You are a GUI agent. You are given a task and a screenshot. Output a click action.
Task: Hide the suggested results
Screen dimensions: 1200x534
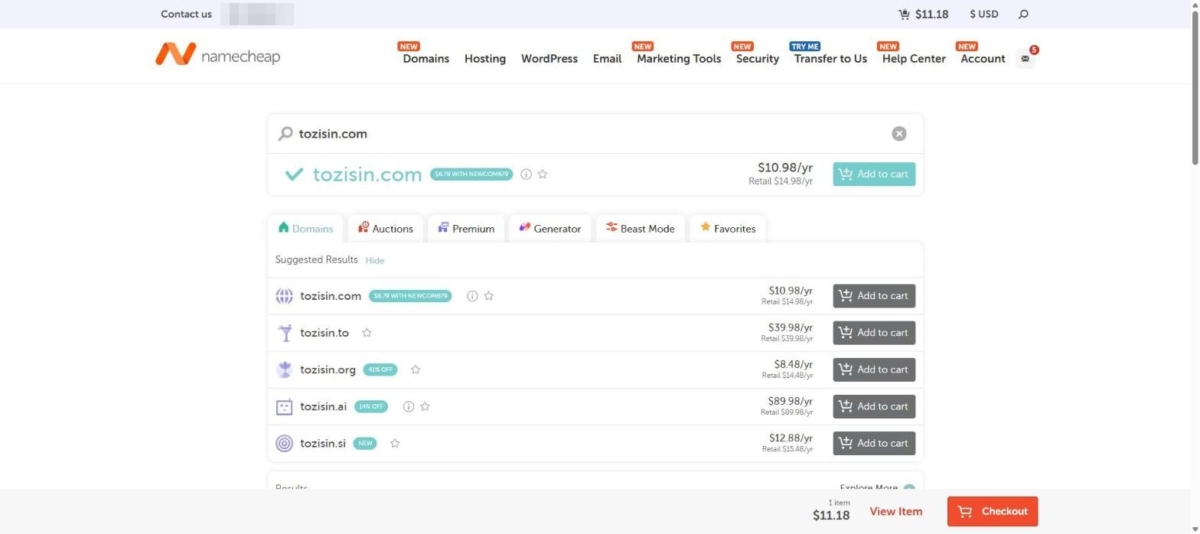pos(375,260)
